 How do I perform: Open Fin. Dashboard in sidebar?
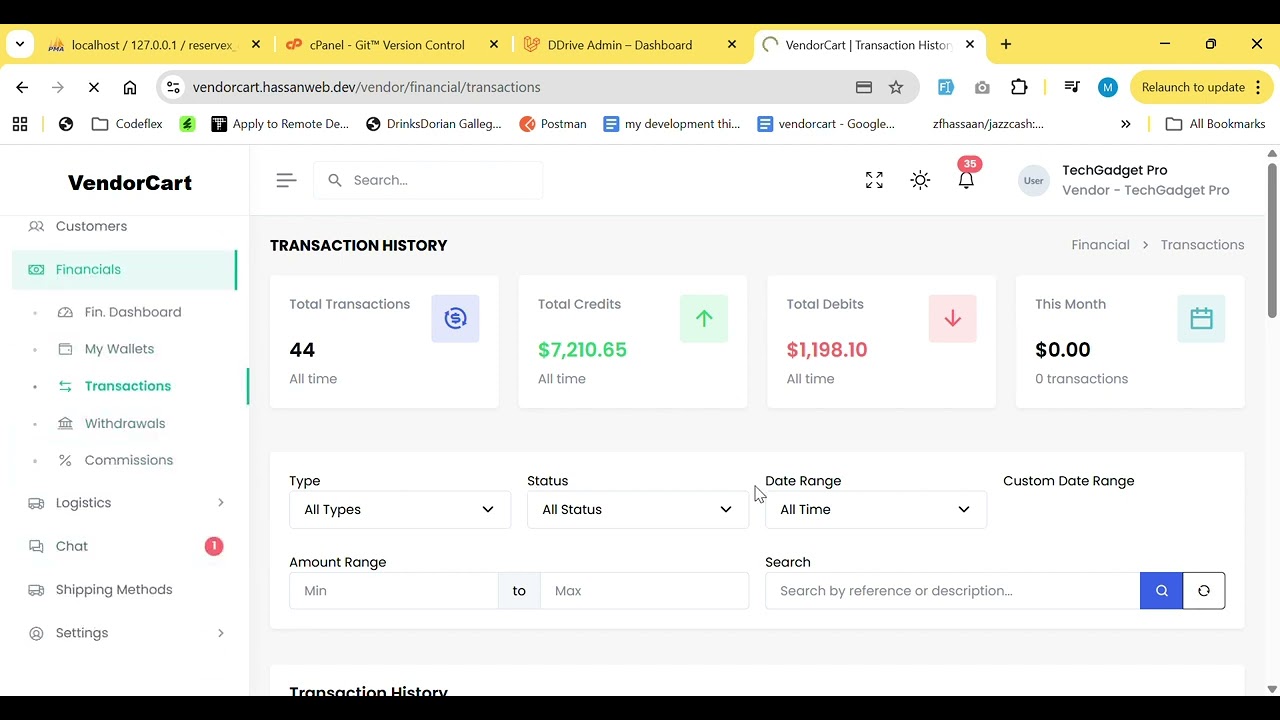[133, 312]
